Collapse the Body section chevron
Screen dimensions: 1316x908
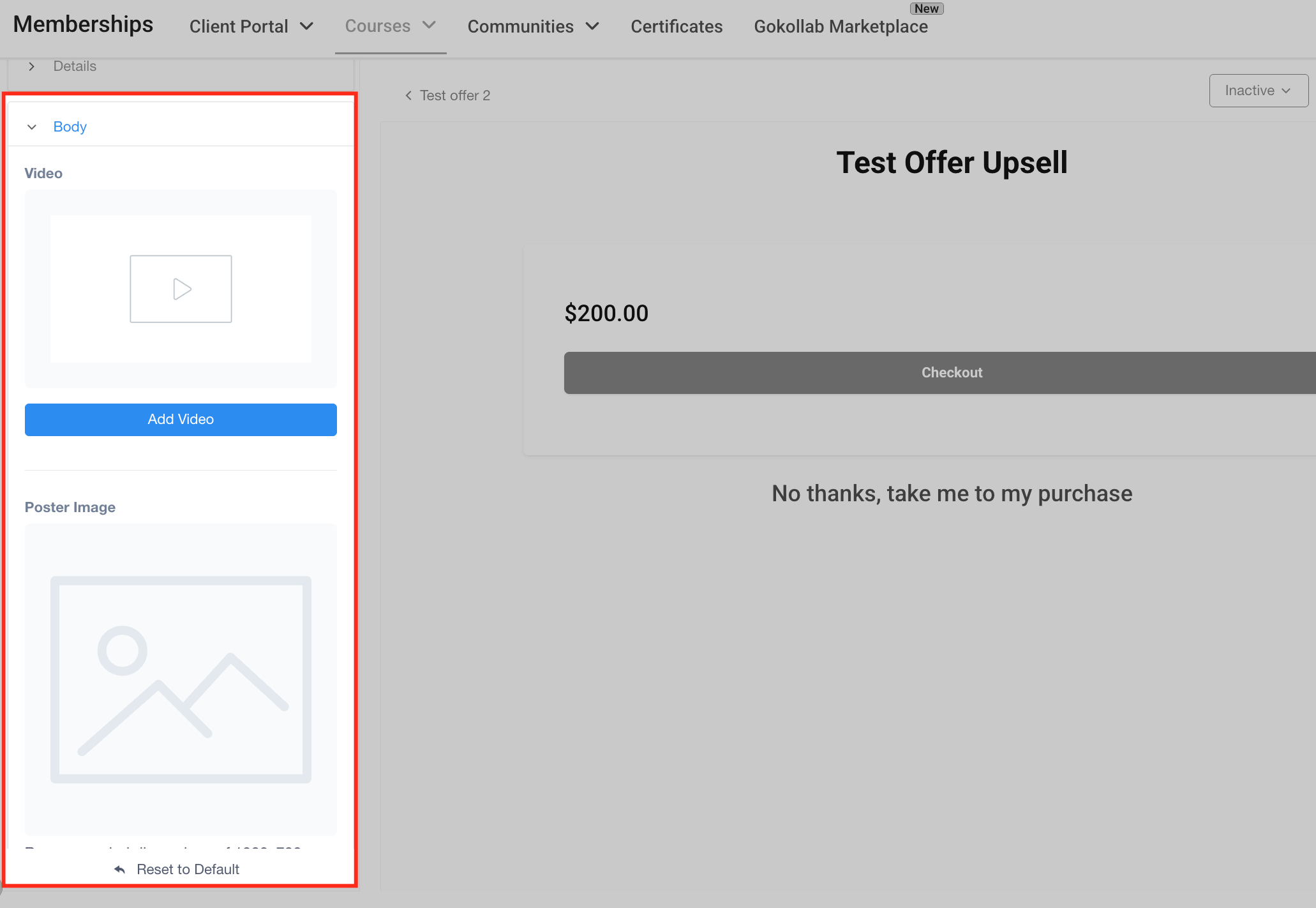pyautogui.click(x=32, y=127)
